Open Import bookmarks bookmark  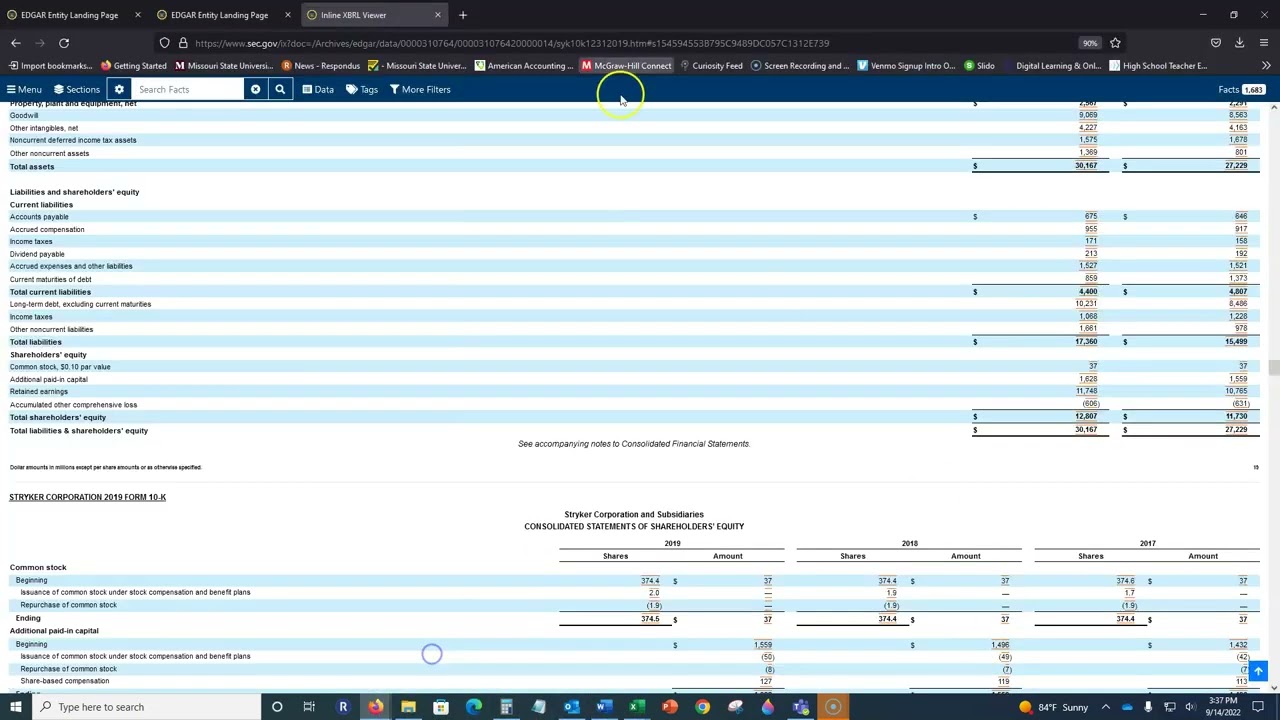[50, 66]
